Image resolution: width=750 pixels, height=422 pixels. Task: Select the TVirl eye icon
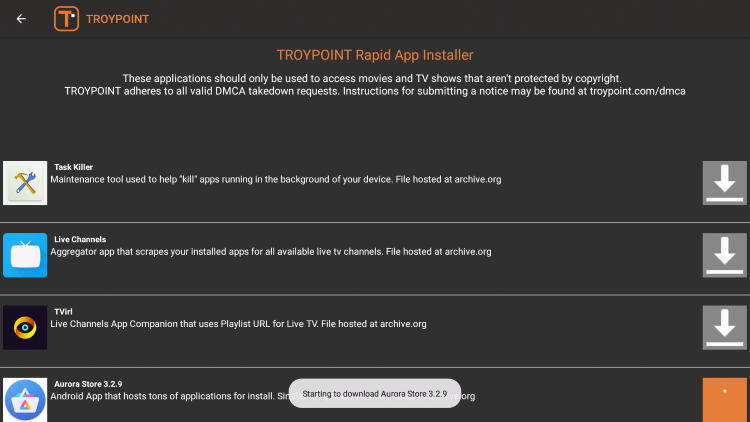coord(25,327)
